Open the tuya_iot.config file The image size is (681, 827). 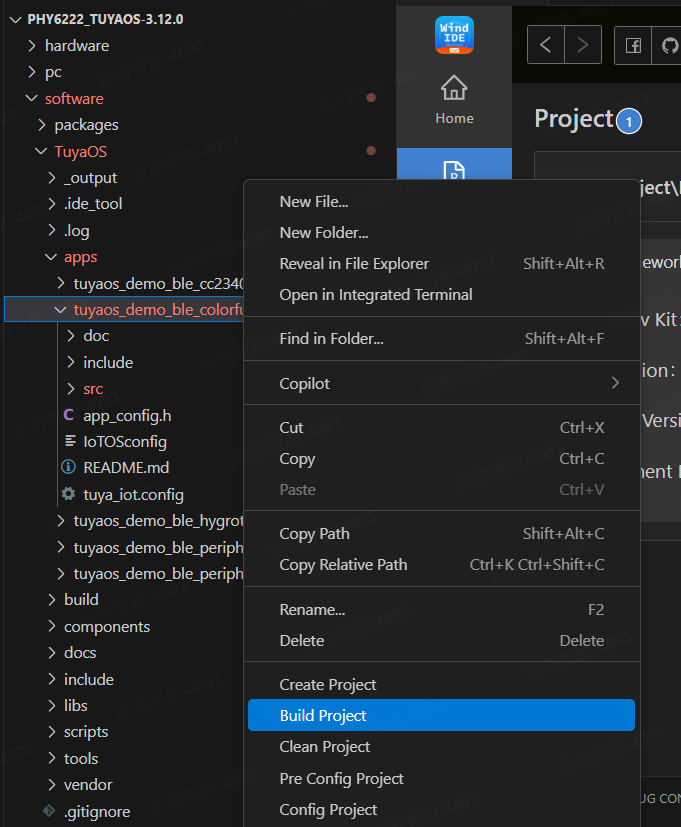tap(133, 494)
